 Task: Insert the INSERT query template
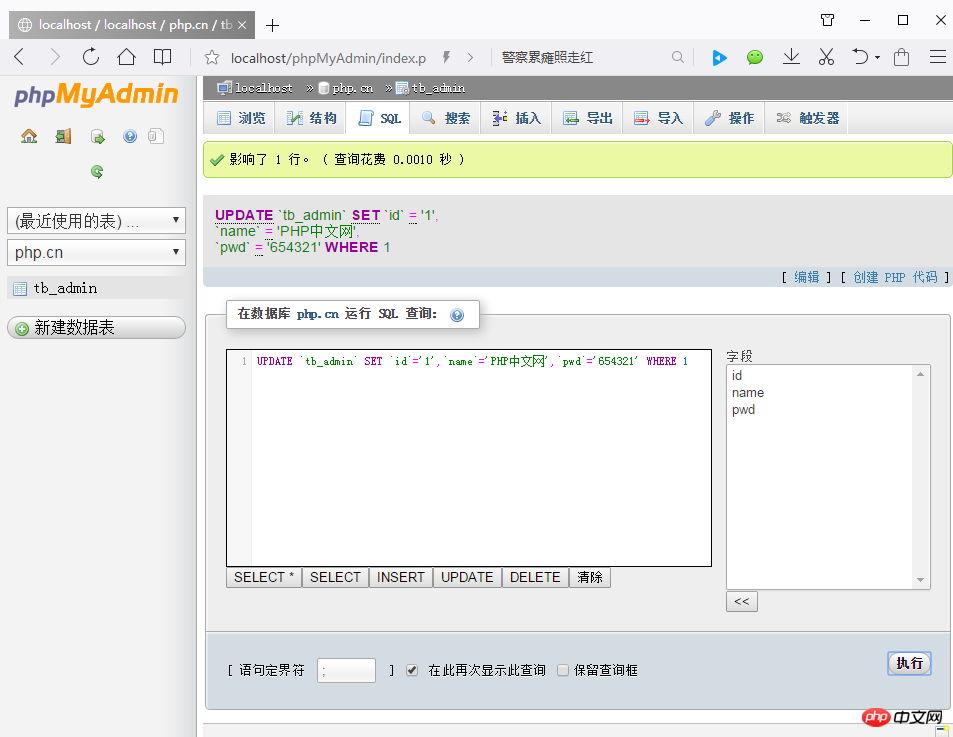[401, 577]
